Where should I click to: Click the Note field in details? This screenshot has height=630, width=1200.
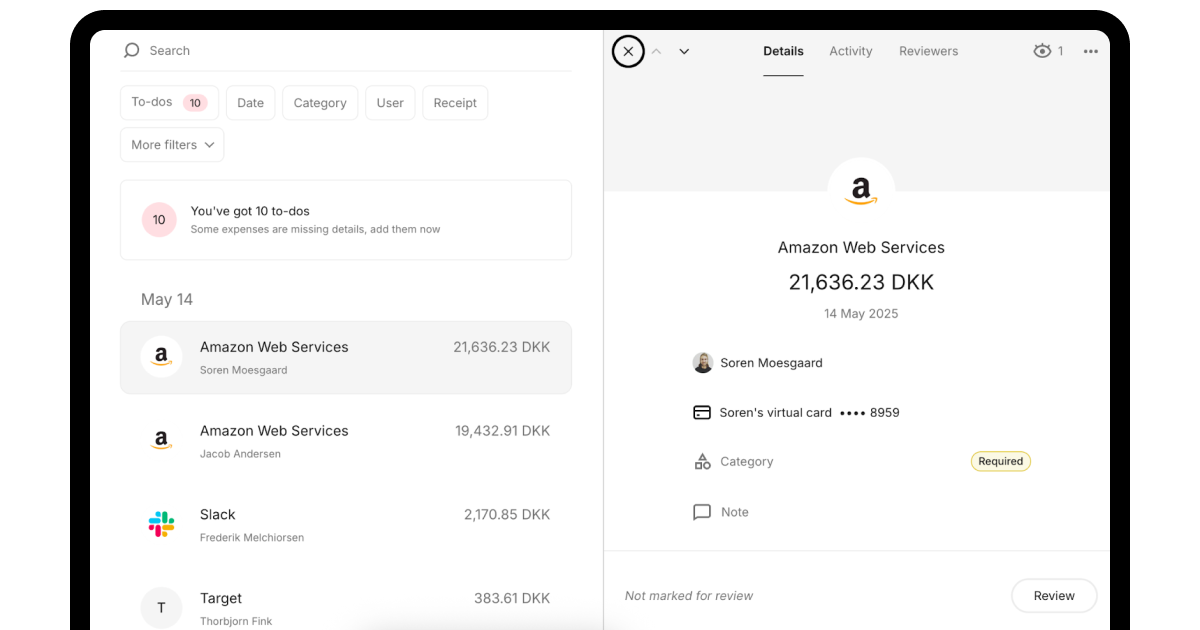click(861, 512)
